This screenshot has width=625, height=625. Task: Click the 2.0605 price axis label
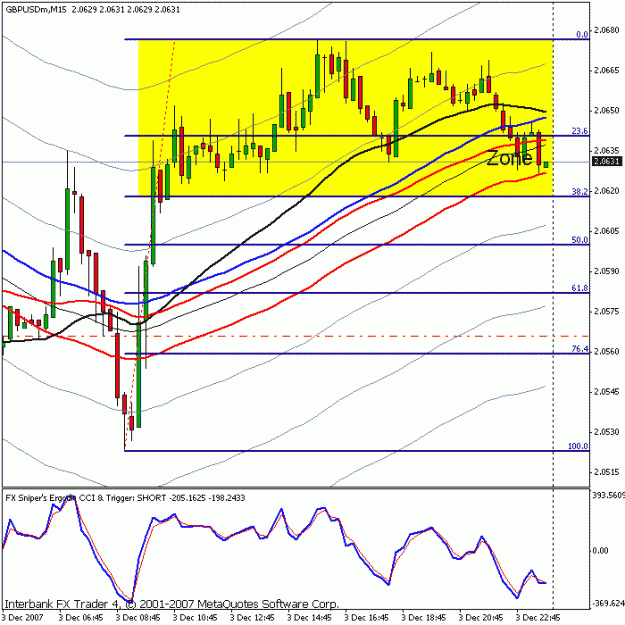pos(607,231)
